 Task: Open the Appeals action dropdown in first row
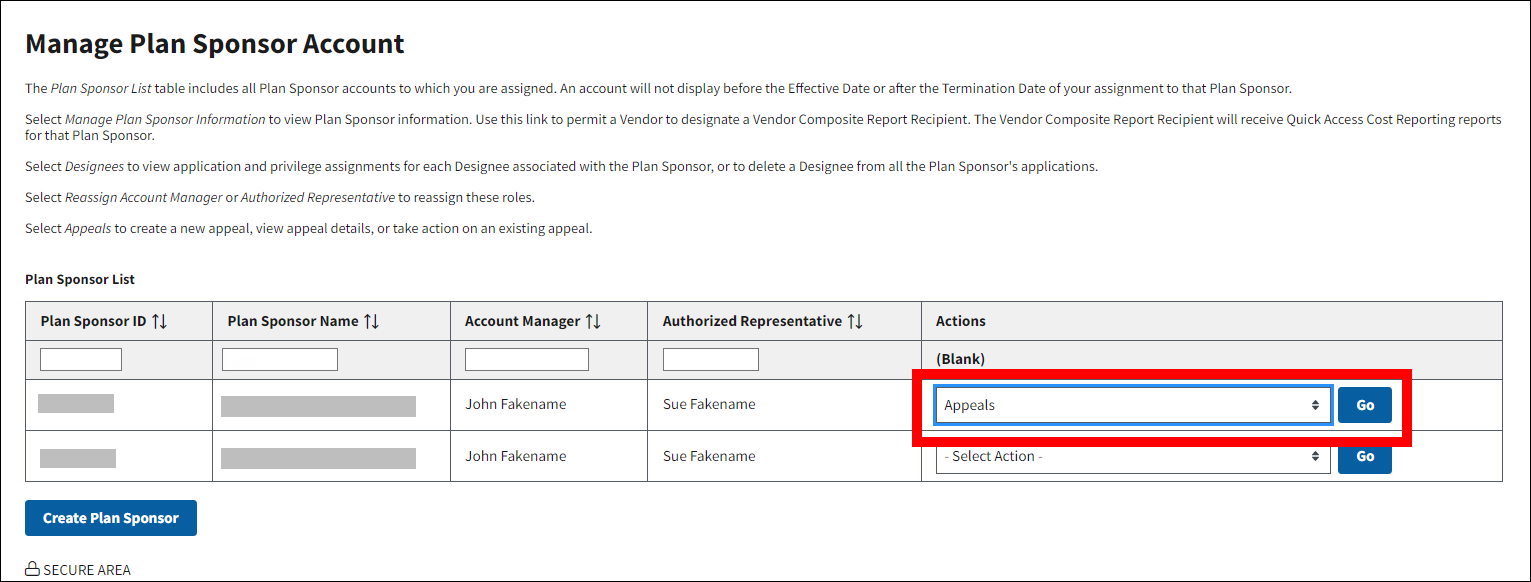click(x=1132, y=405)
